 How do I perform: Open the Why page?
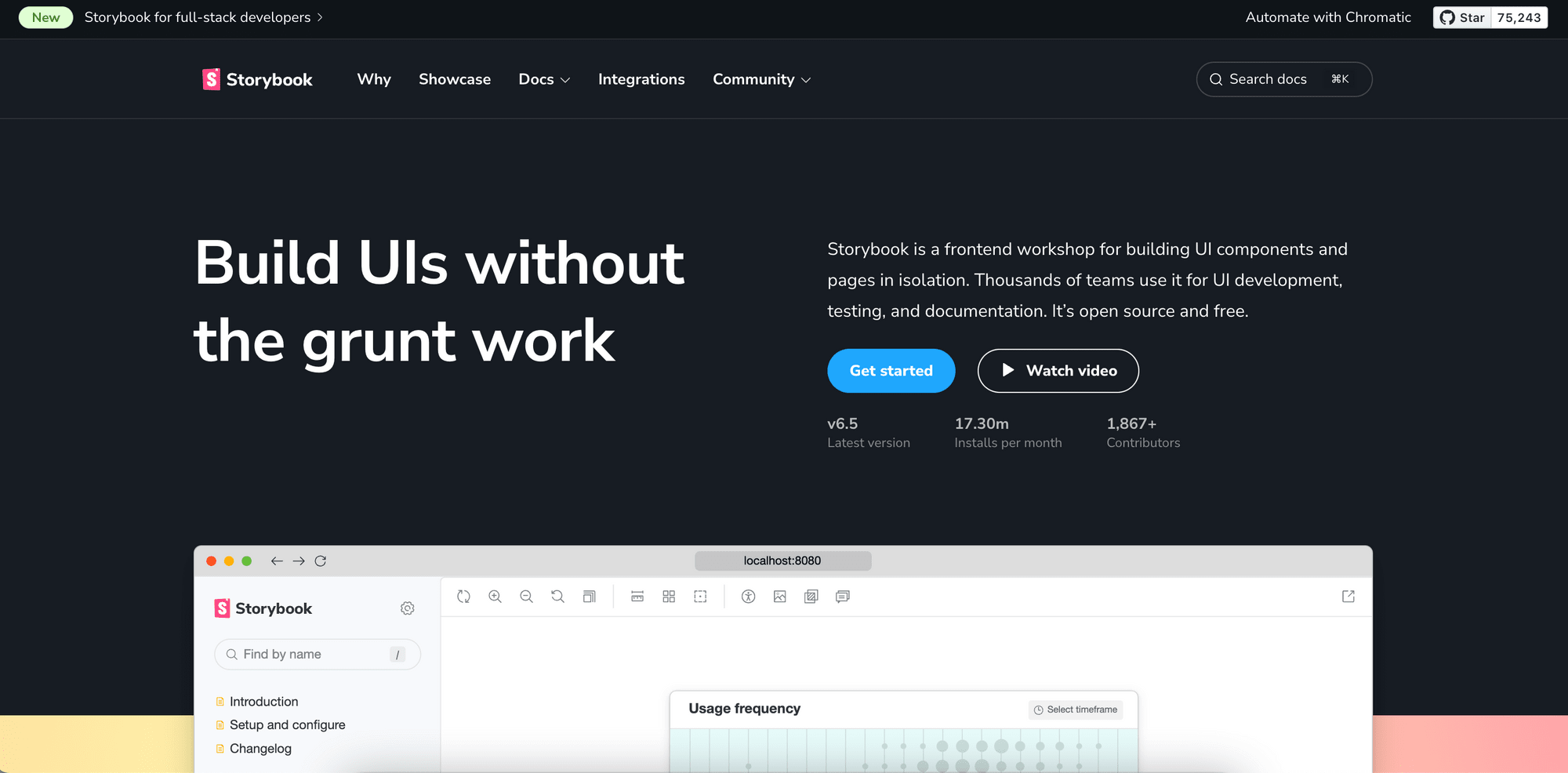tap(374, 79)
